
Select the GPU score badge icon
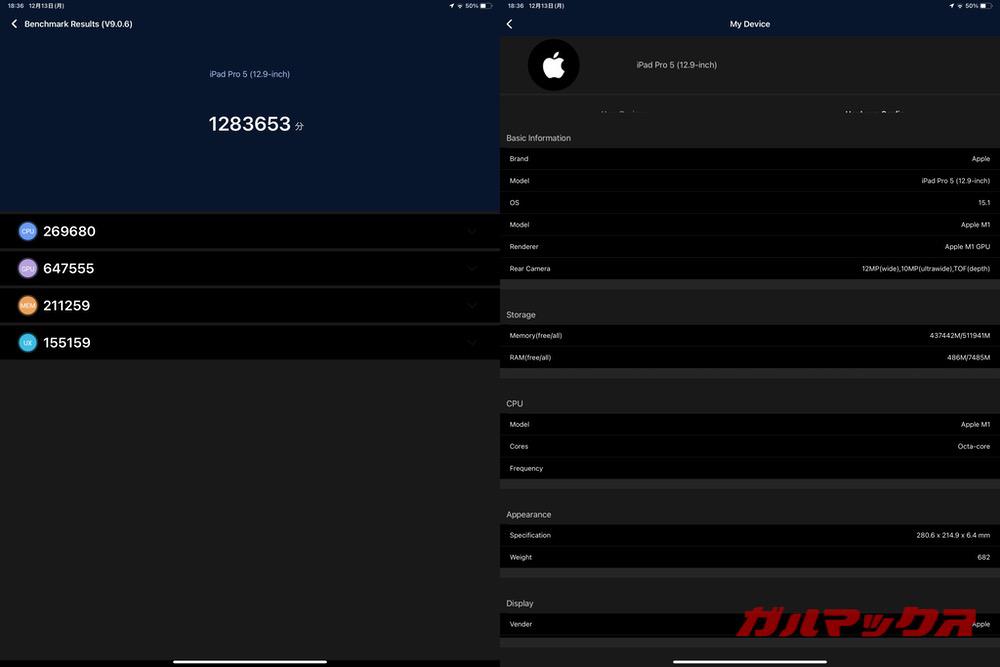click(x=27, y=268)
